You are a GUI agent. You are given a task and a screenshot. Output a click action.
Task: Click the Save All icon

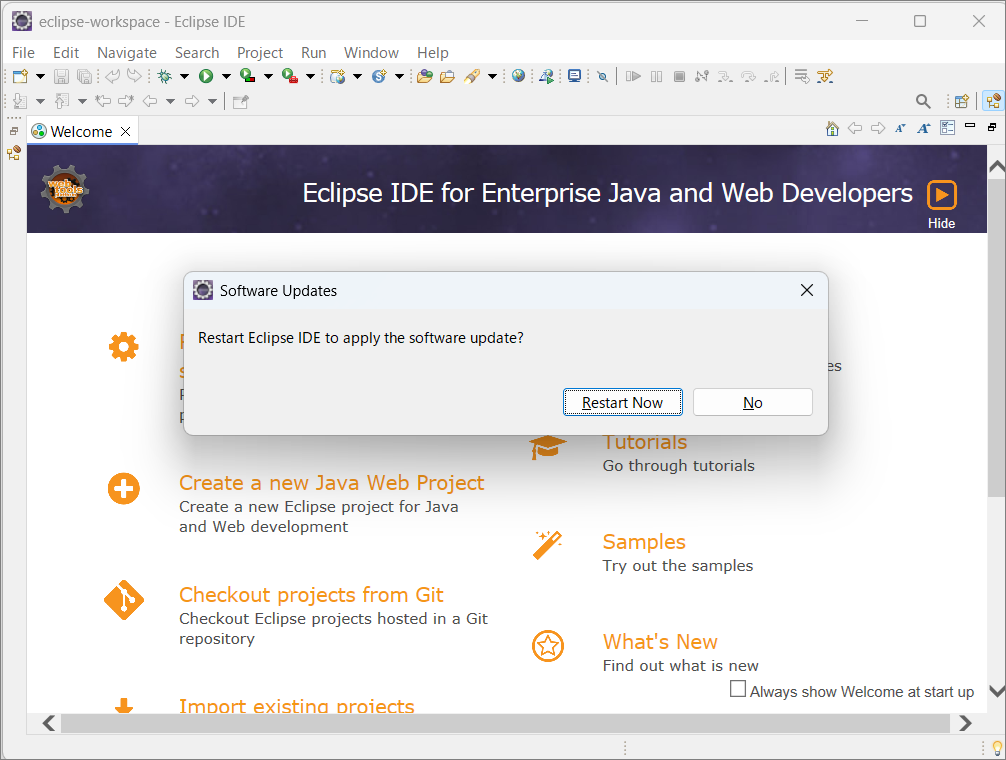[x=84, y=76]
